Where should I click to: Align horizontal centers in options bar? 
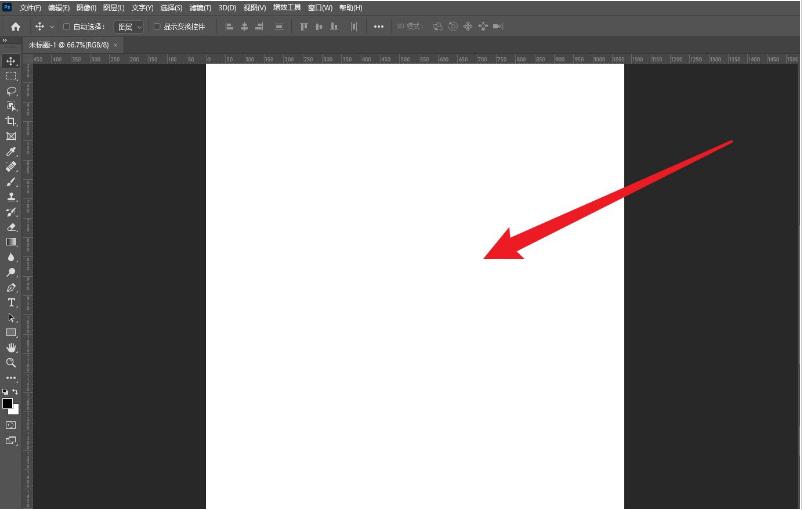point(244,27)
